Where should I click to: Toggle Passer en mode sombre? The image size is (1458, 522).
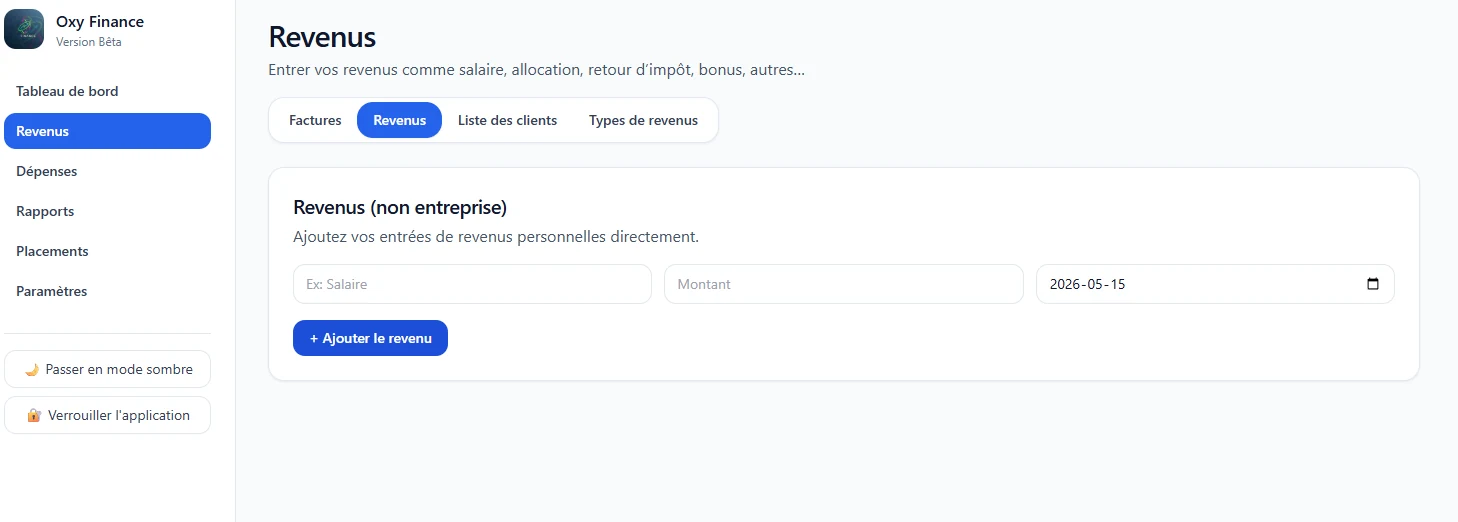tap(108, 369)
